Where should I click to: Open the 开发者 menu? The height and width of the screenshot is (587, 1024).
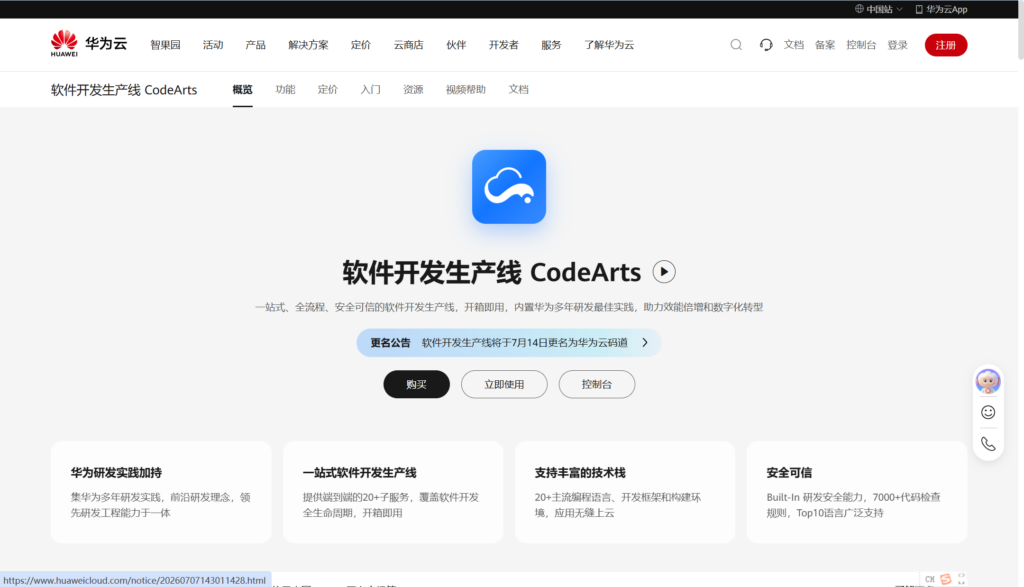point(504,44)
